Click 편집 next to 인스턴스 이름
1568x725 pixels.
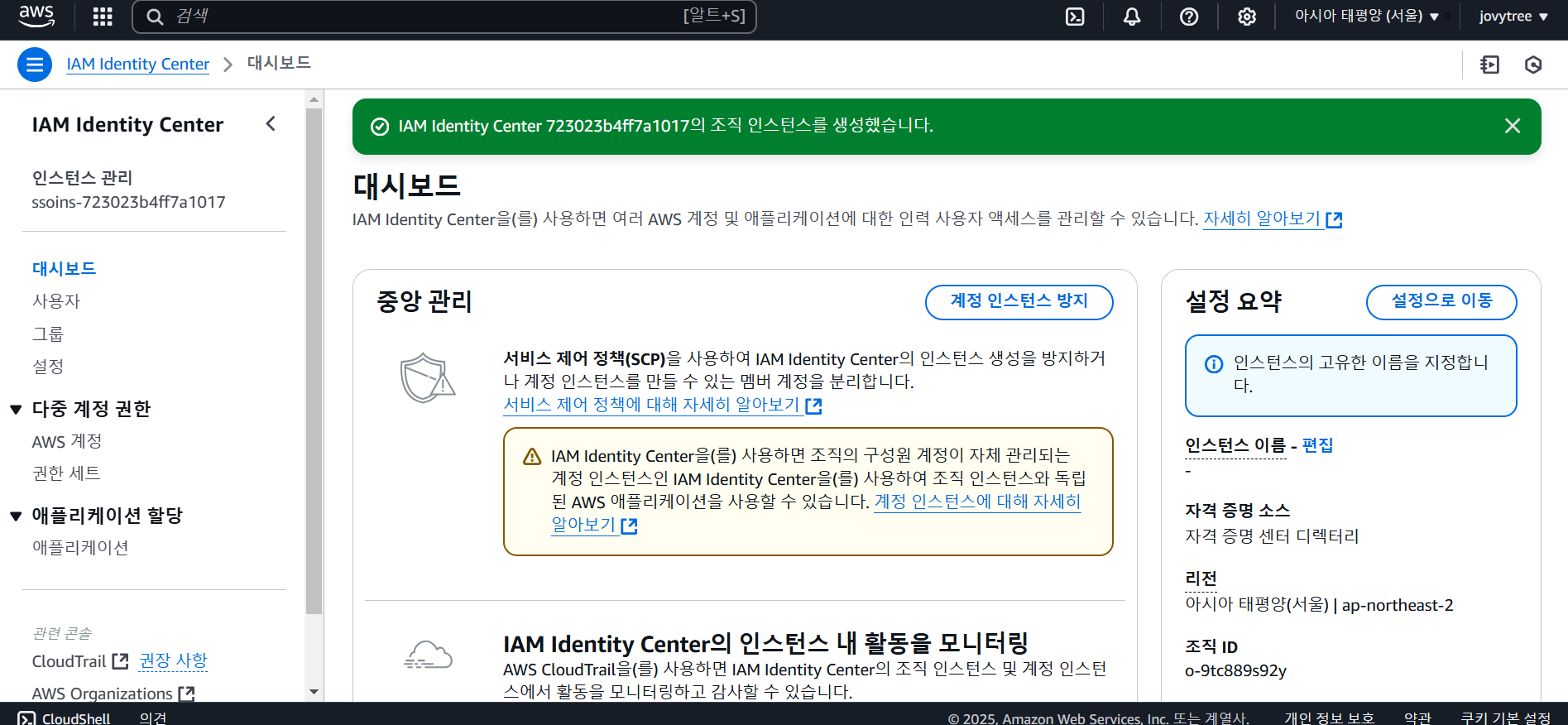point(1317,445)
